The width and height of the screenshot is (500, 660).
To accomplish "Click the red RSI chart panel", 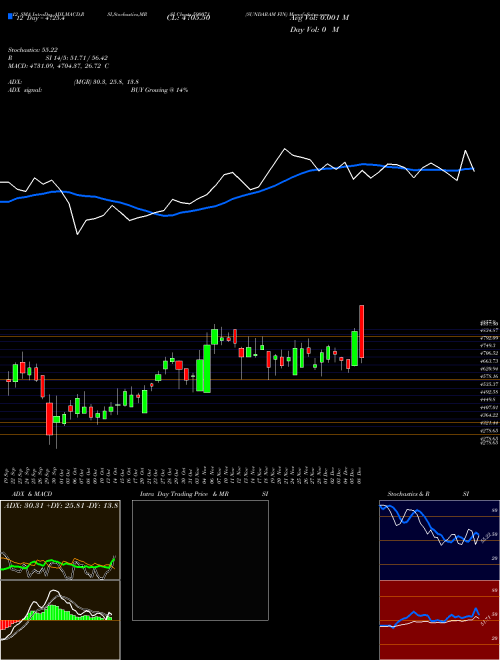I will click(x=439, y=620).
